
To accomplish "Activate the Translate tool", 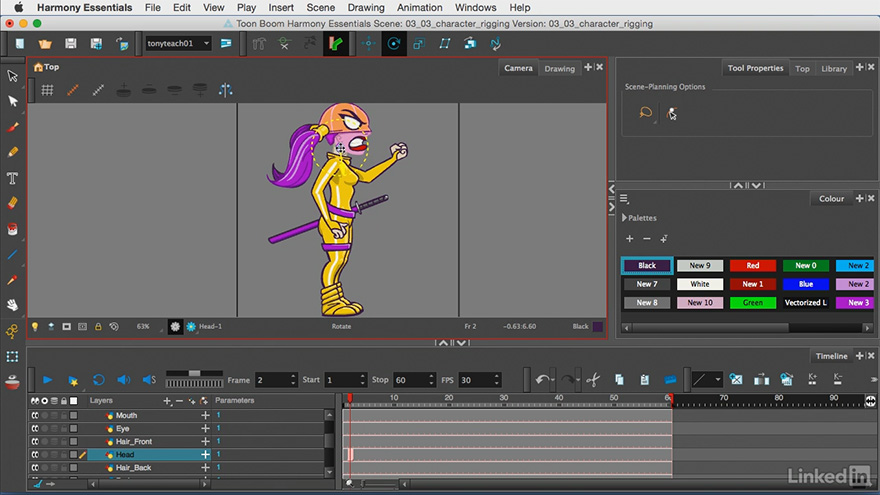I will pos(368,44).
